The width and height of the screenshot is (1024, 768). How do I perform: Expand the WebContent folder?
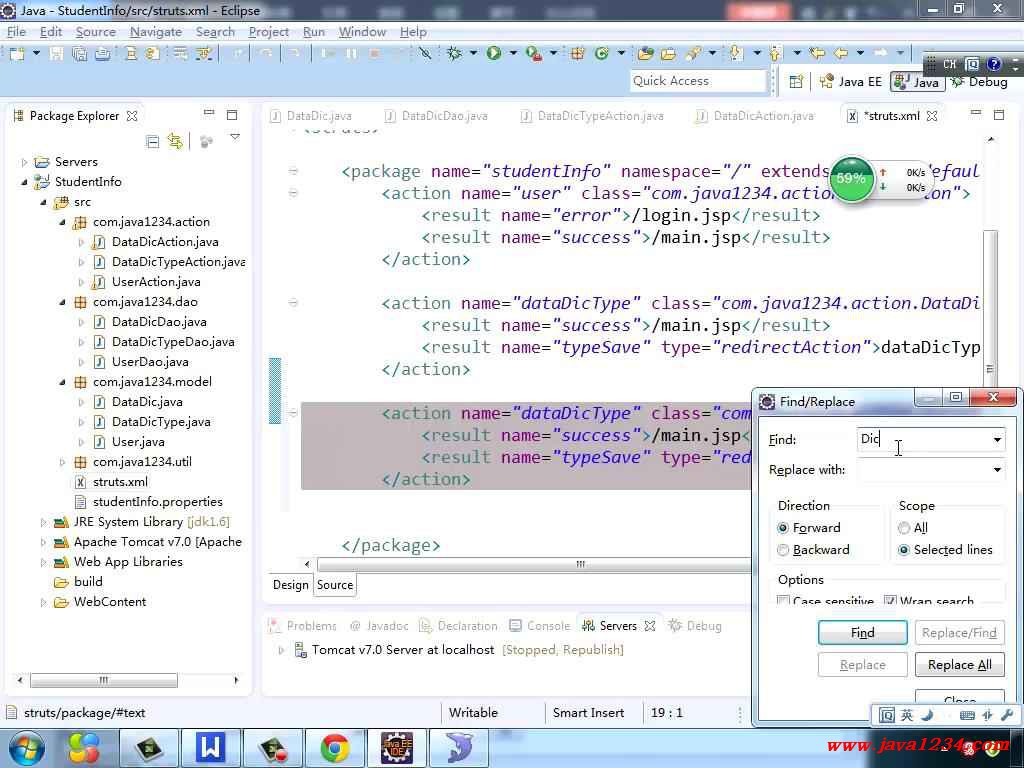click(43, 602)
